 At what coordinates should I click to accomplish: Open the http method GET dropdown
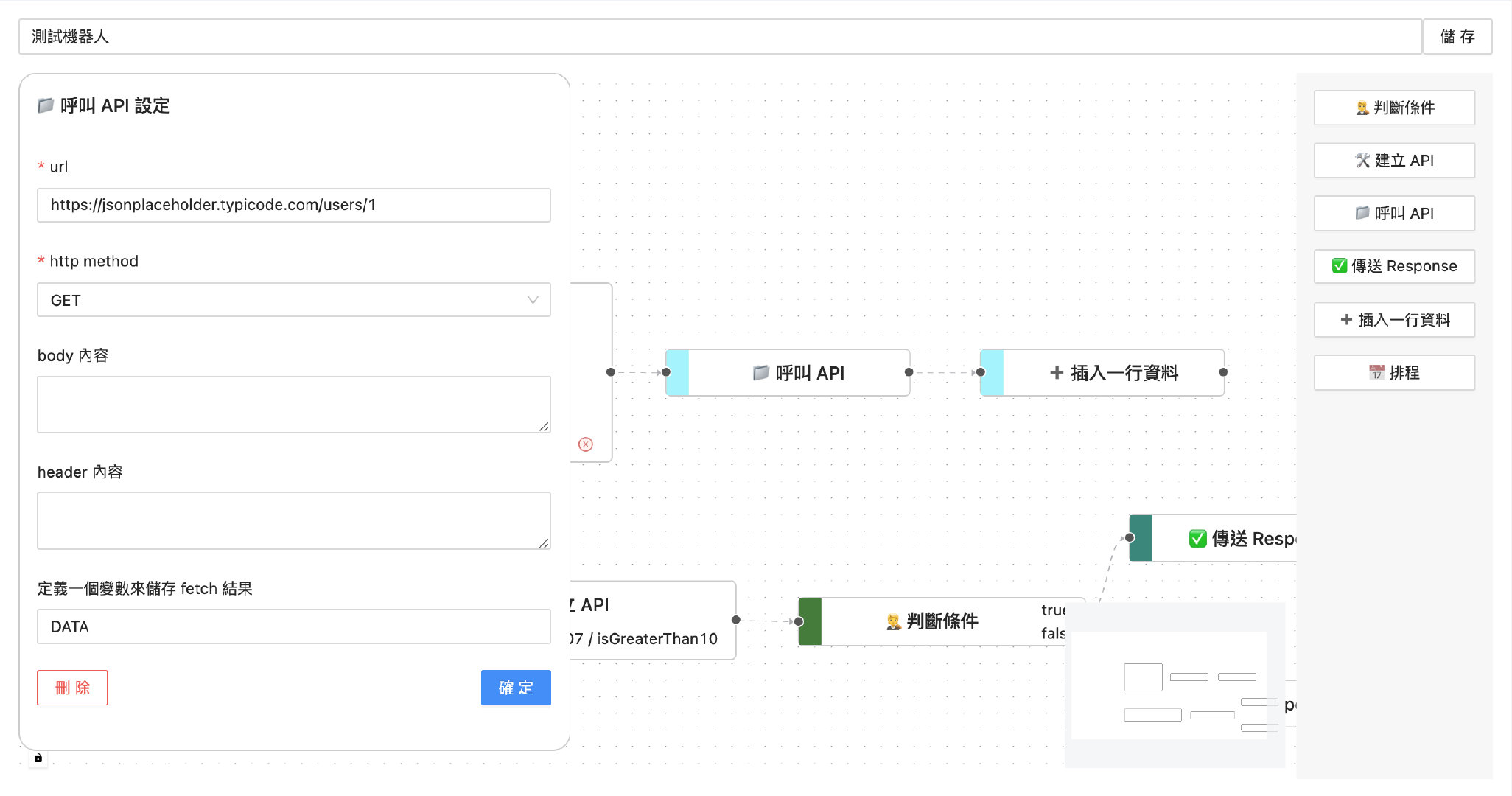click(x=294, y=300)
